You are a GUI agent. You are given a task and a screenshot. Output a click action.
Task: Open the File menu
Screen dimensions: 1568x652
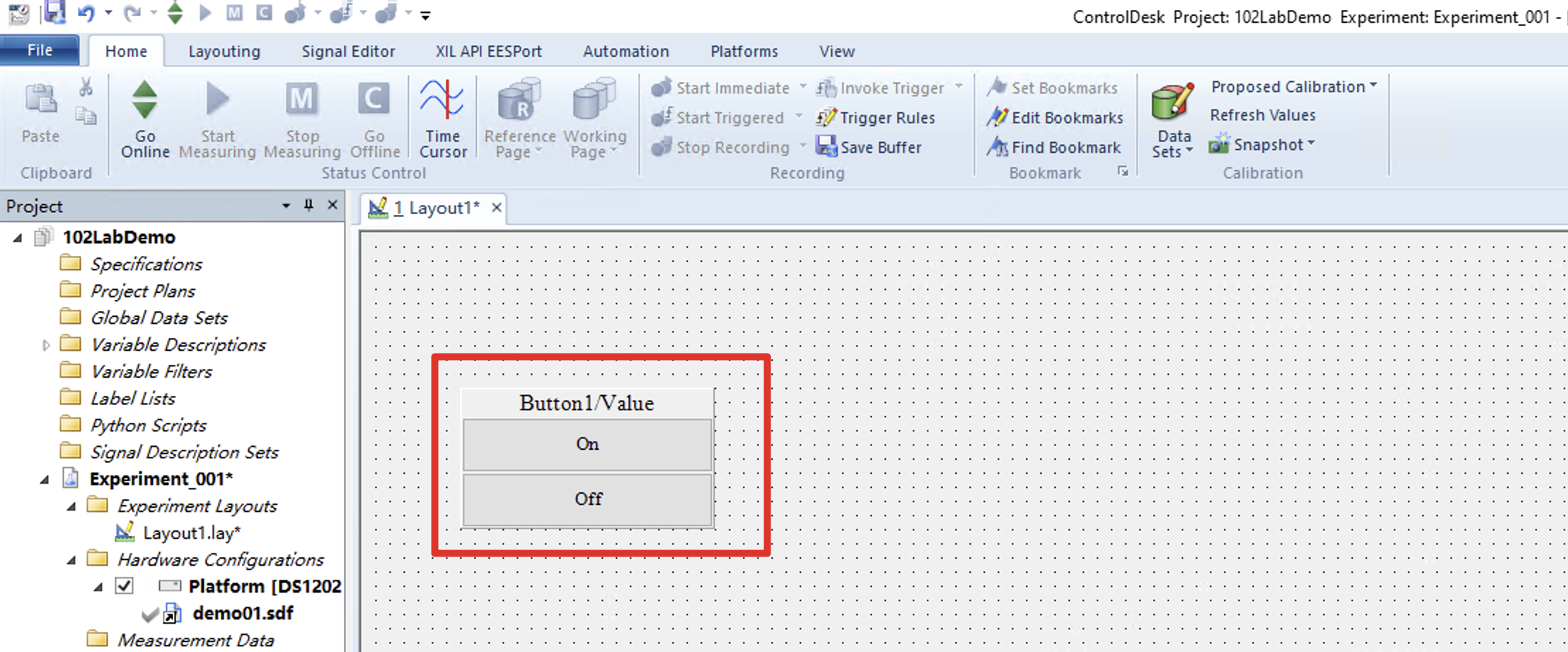click(x=40, y=50)
